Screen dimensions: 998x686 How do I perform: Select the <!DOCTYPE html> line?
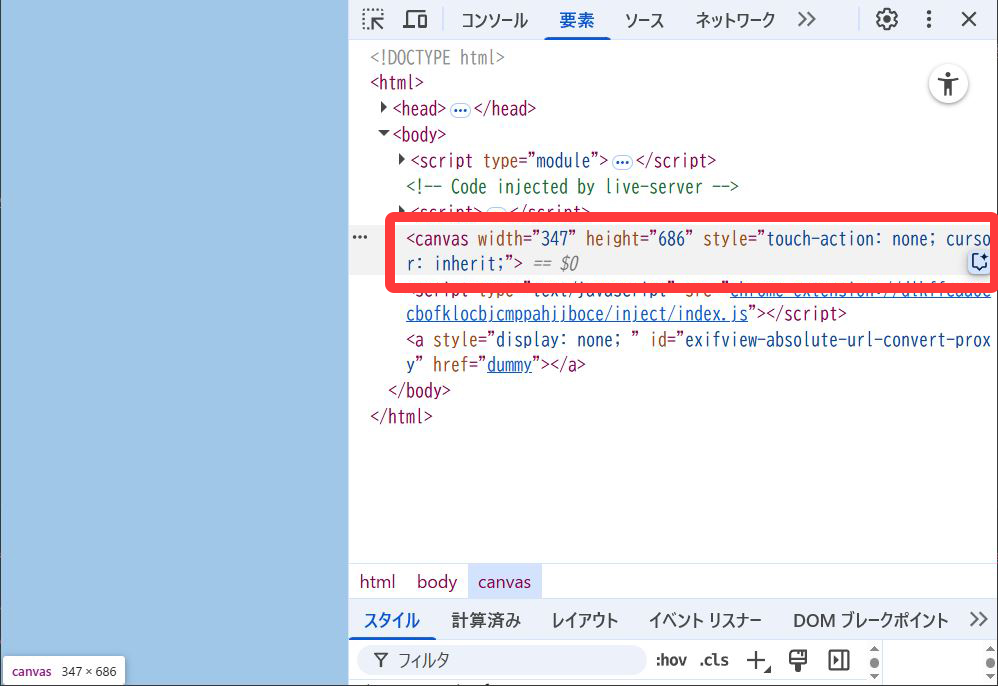coord(437,57)
